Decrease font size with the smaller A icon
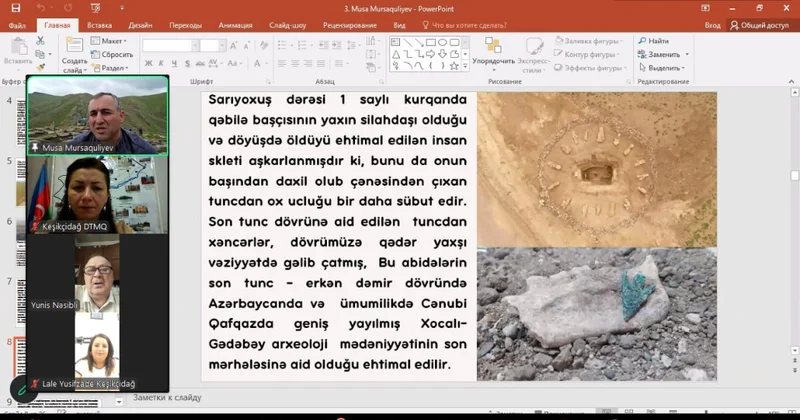800x420 pixels. (x=246, y=46)
